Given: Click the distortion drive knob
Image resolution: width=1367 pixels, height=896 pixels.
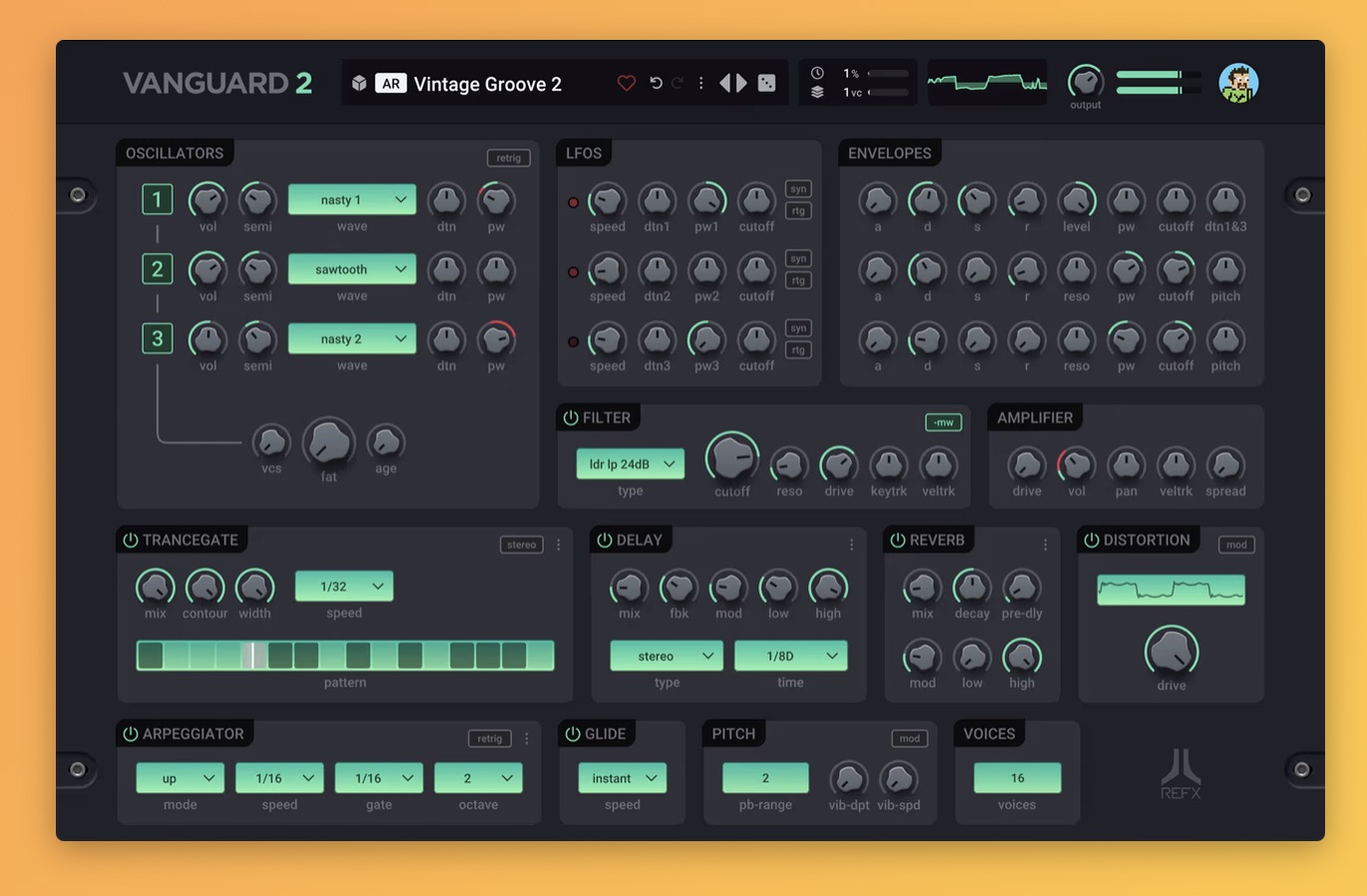Looking at the screenshot, I should 1171,653.
